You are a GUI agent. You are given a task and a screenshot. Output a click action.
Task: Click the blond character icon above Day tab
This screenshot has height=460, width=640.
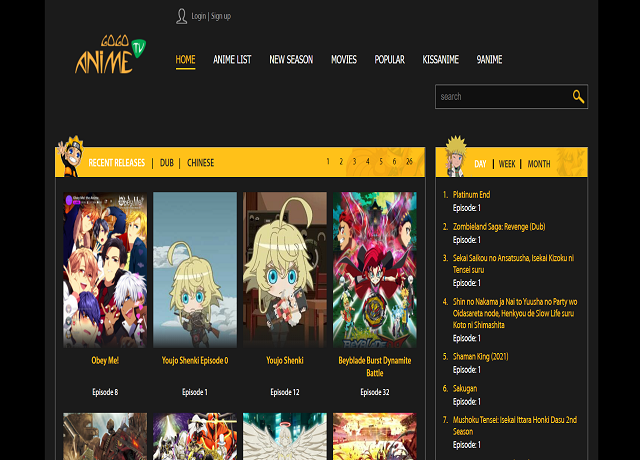(x=455, y=152)
